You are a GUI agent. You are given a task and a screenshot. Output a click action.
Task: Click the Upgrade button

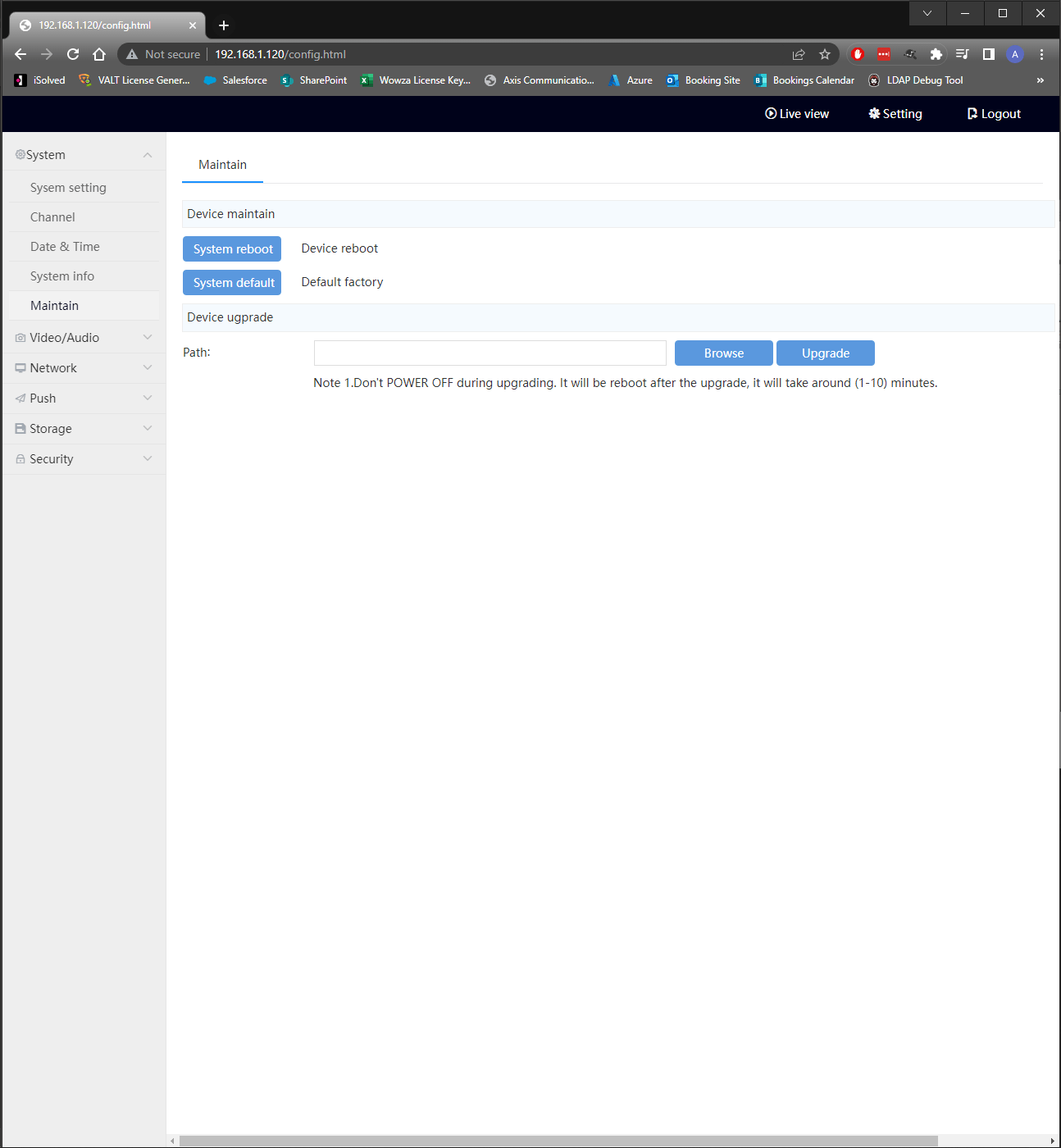coord(826,353)
